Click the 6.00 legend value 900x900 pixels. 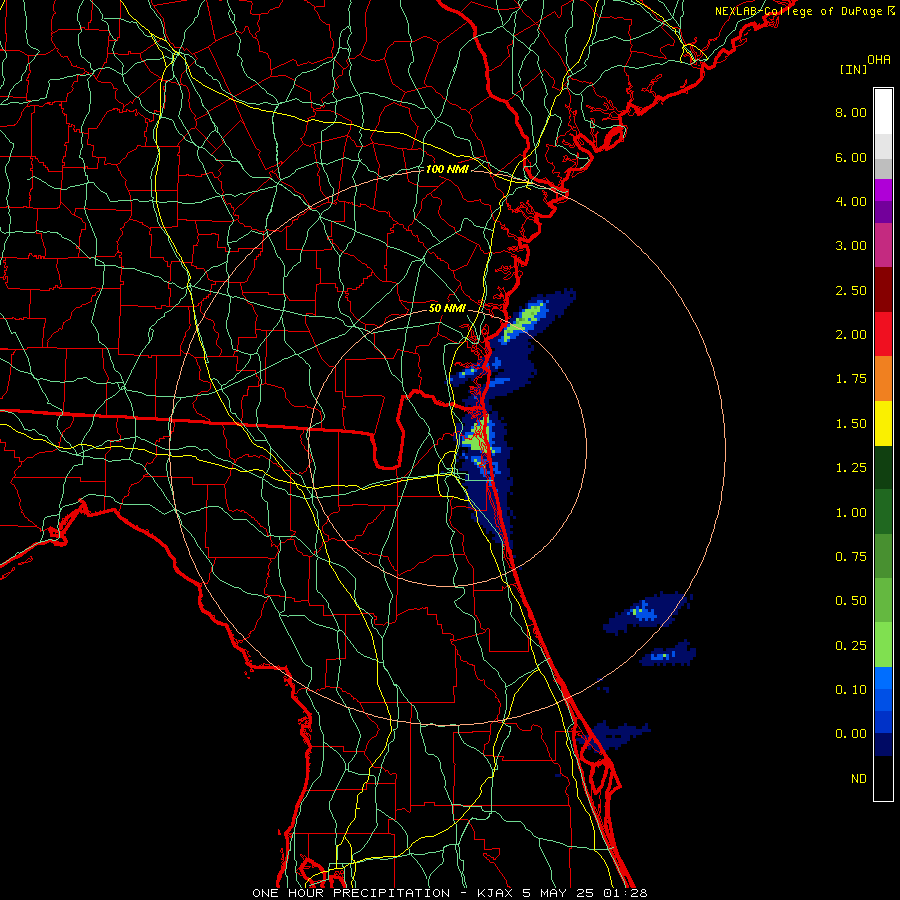pyautogui.click(x=851, y=157)
